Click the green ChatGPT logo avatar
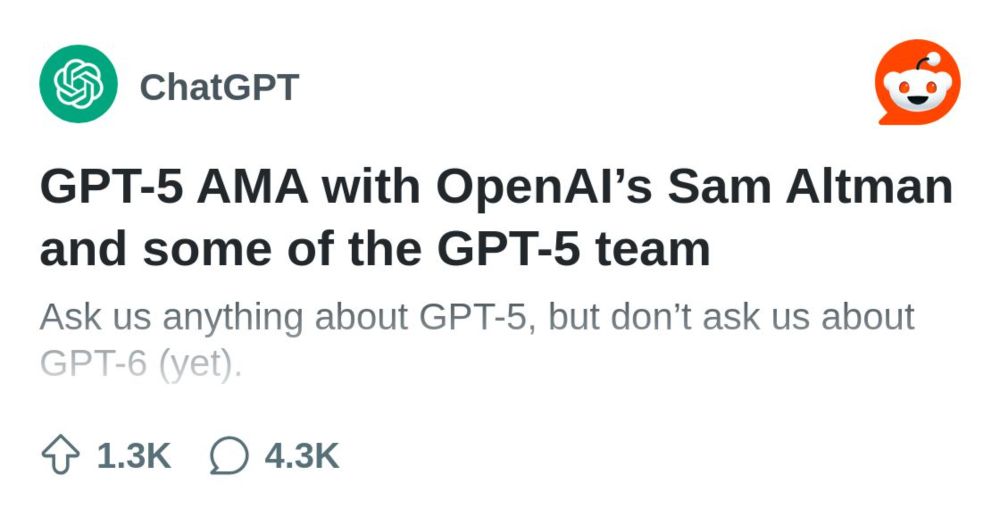1000x521 pixels. click(x=78, y=84)
